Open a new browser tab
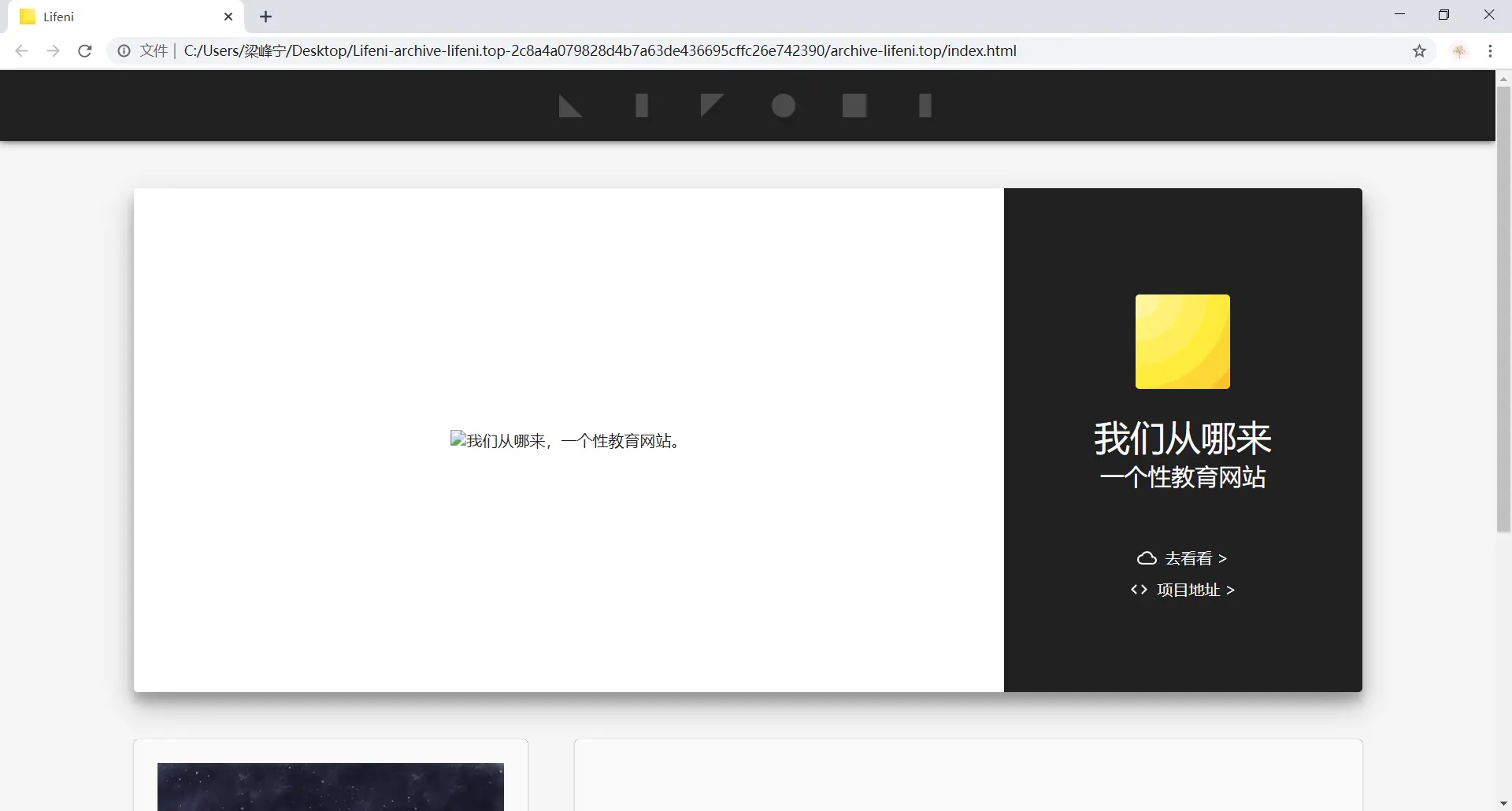The width and height of the screenshot is (1512, 811). (x=265, y=17)
